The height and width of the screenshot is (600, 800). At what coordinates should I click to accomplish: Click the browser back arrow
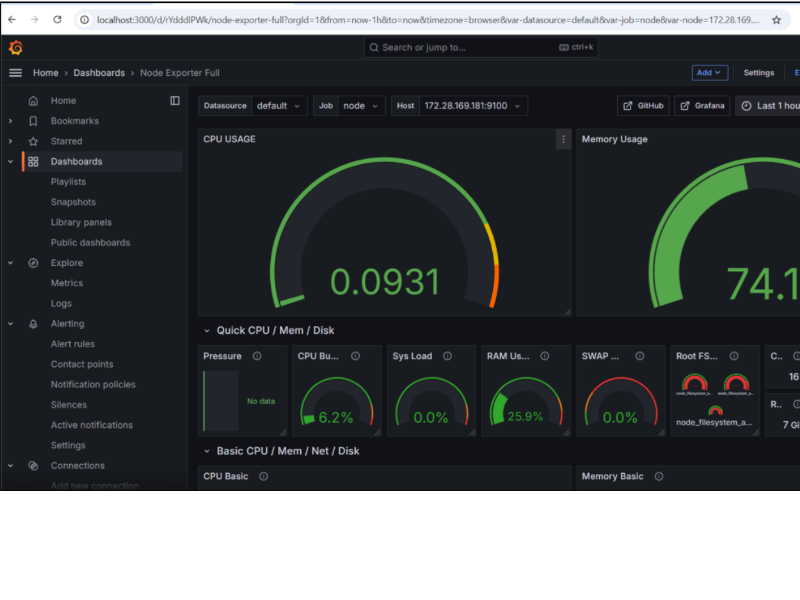pyautogui.click(x=12, y=19)
